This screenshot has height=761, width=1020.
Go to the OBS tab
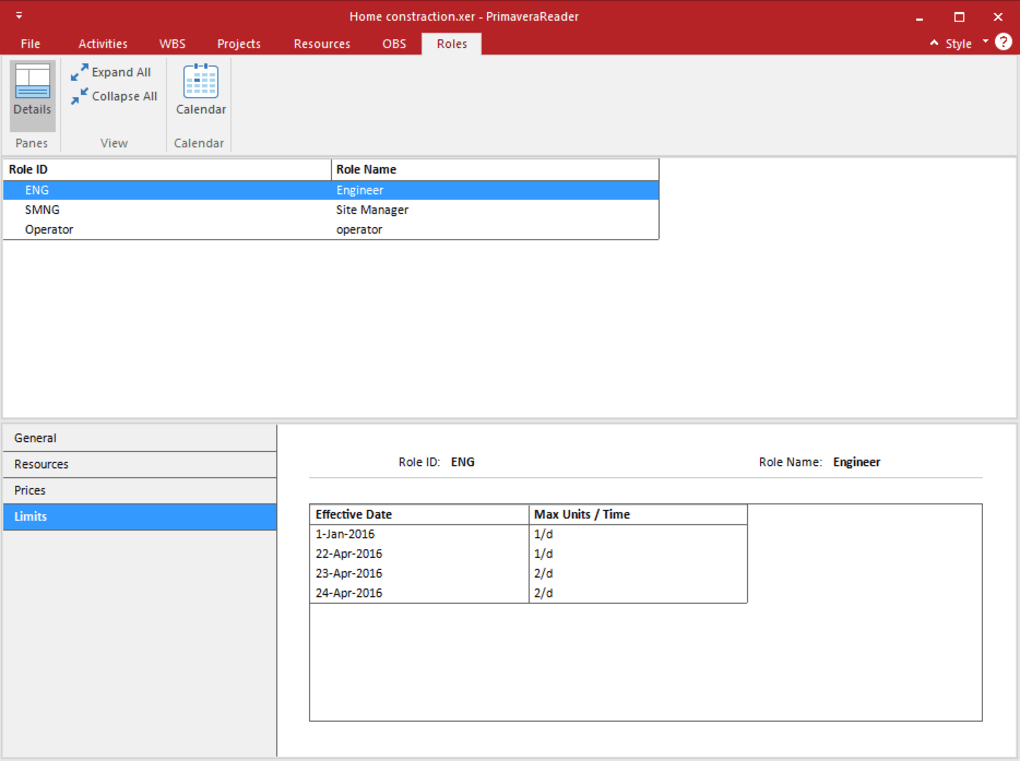[394, 44]
